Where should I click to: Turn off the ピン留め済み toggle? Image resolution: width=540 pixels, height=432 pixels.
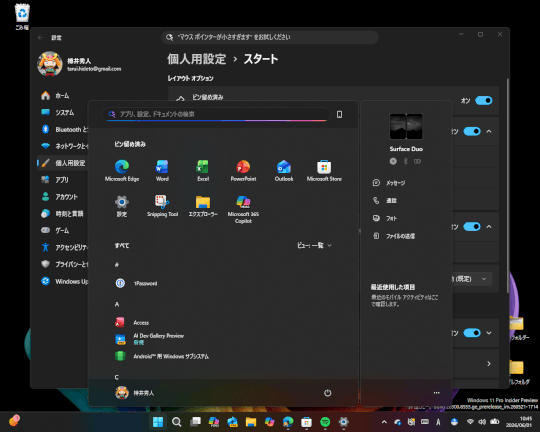484,101
